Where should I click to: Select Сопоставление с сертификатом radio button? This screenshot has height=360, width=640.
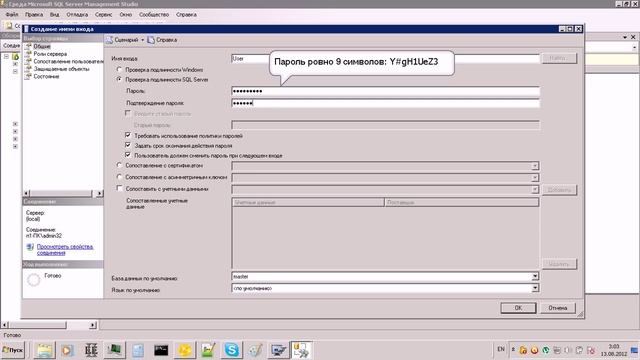[119, 165]
